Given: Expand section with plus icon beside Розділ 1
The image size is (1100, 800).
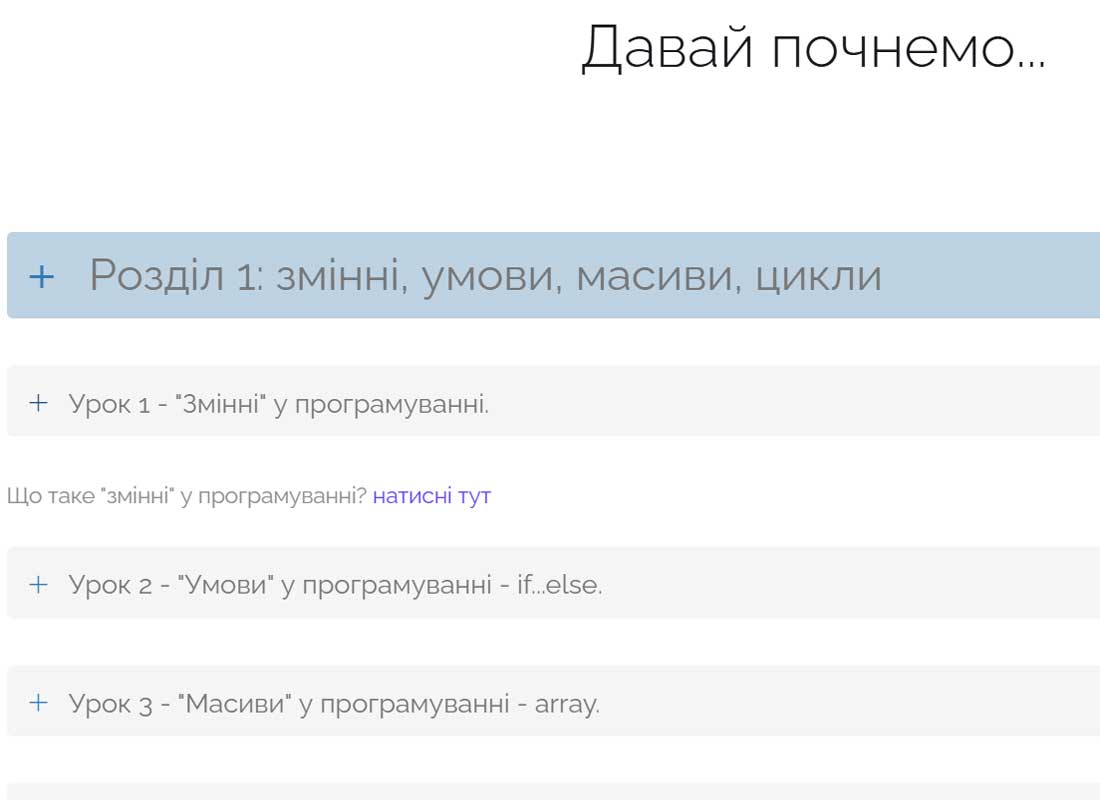Looking at the screenshot, I should coord(41,276).
